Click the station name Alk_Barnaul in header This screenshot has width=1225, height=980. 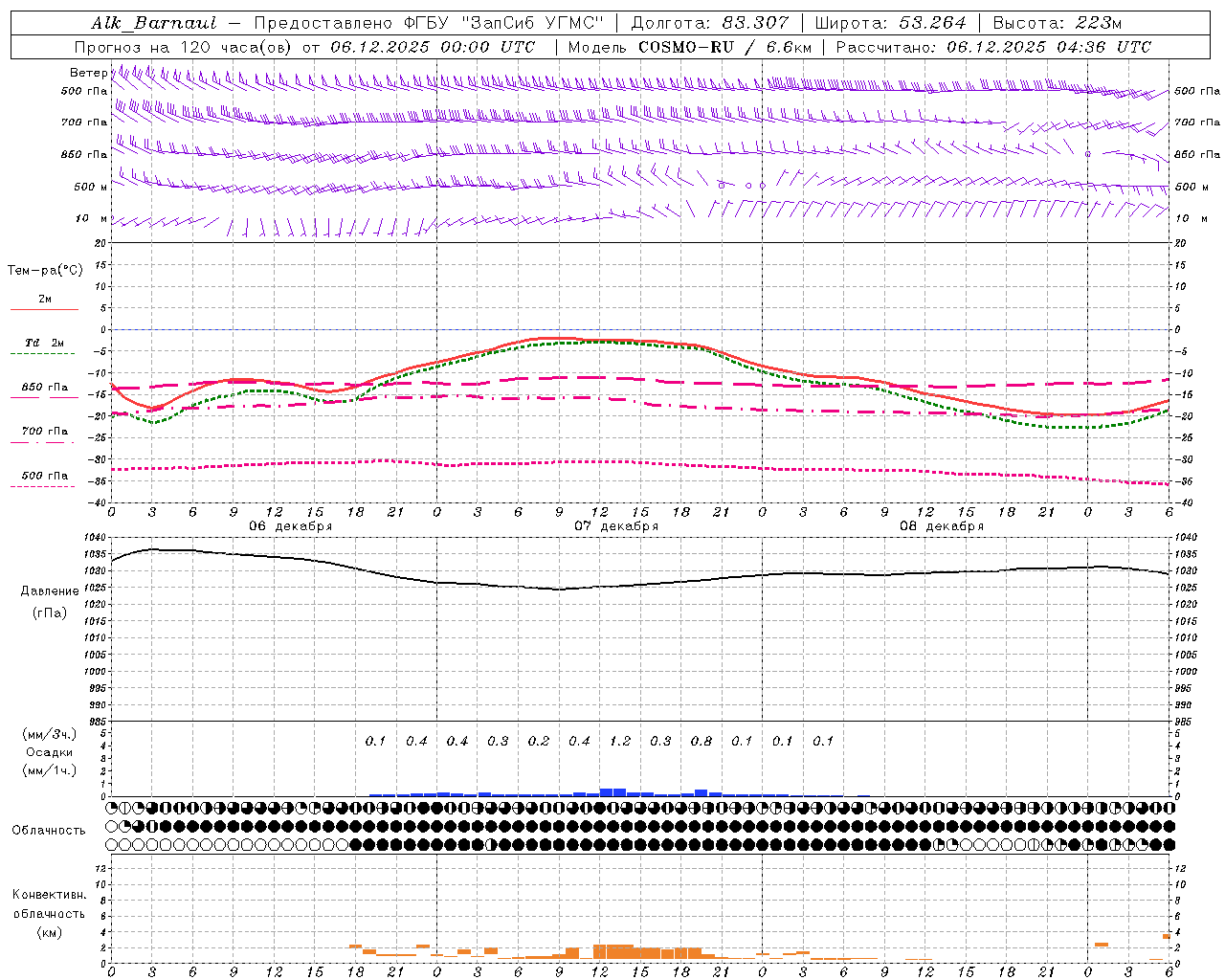pos(154,23)
